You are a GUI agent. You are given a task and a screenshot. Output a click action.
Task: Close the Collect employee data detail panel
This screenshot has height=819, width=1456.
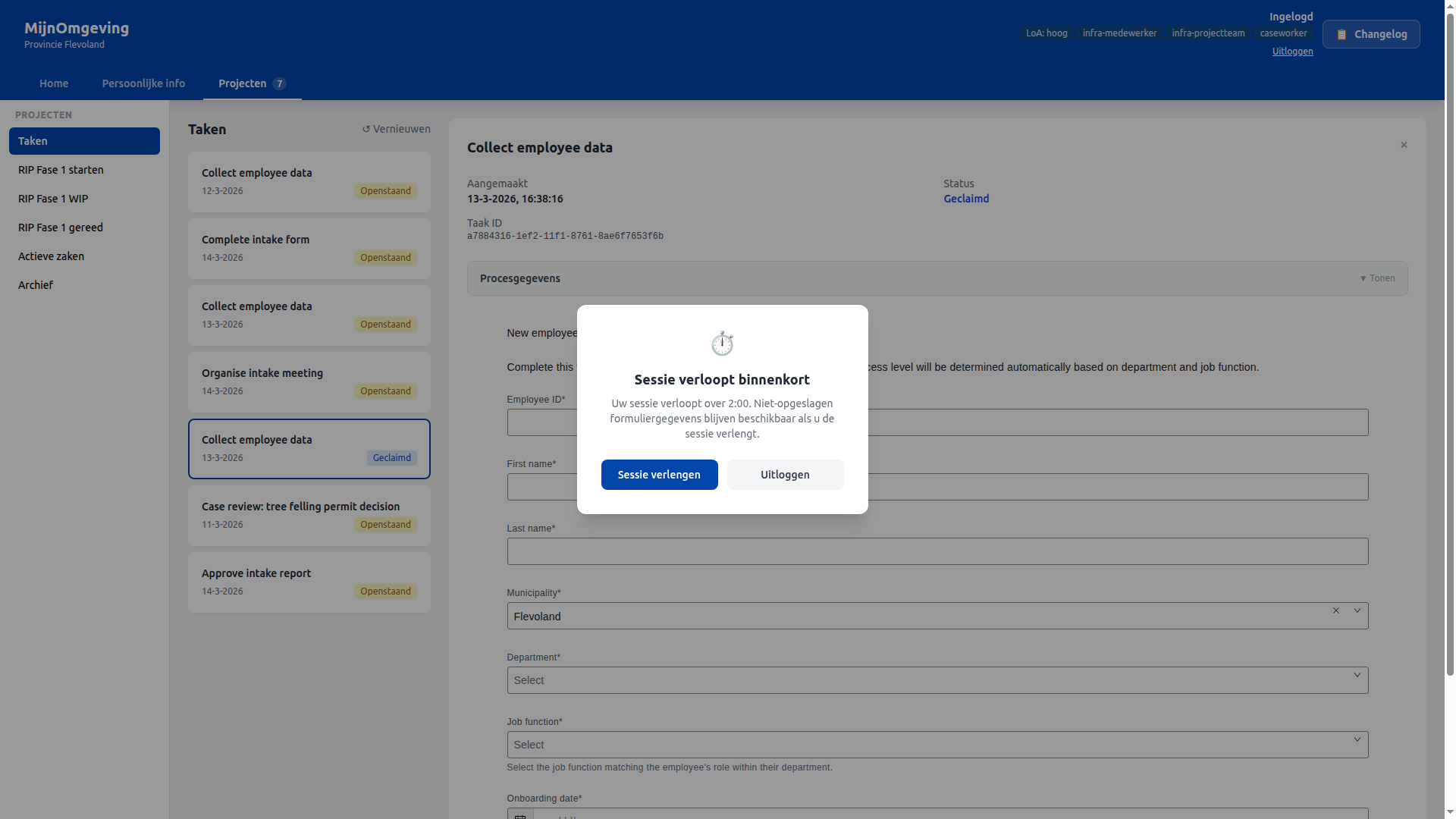click(x=1404, y=145)
